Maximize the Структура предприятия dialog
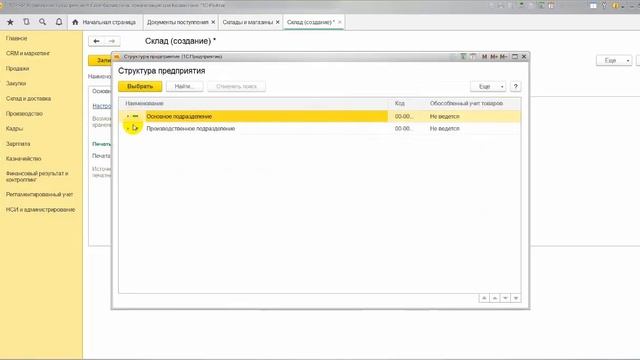640x360 pixels. pos(515,57)
